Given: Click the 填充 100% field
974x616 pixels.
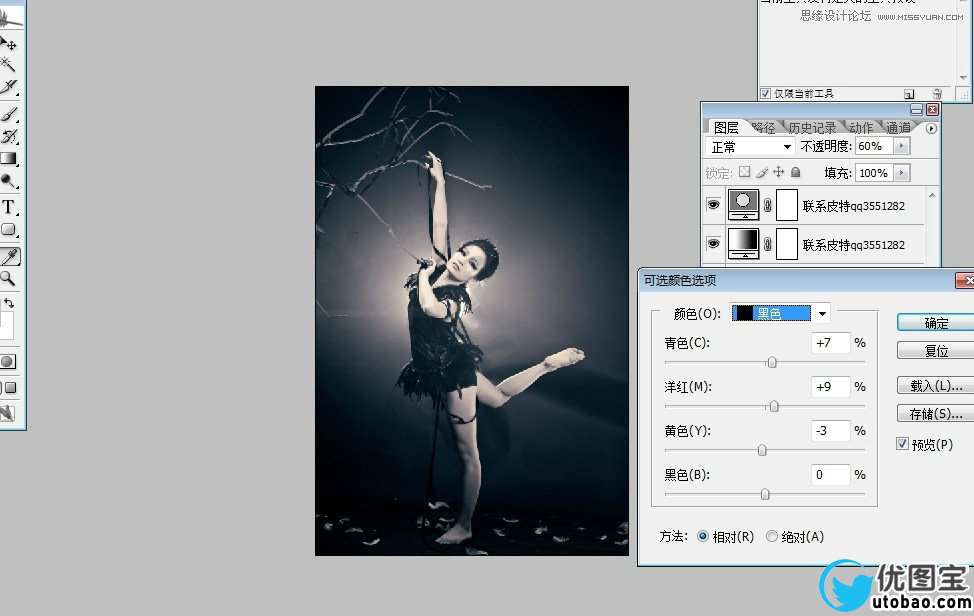Looking at the screenshot, I should click(x=875, y=173).
